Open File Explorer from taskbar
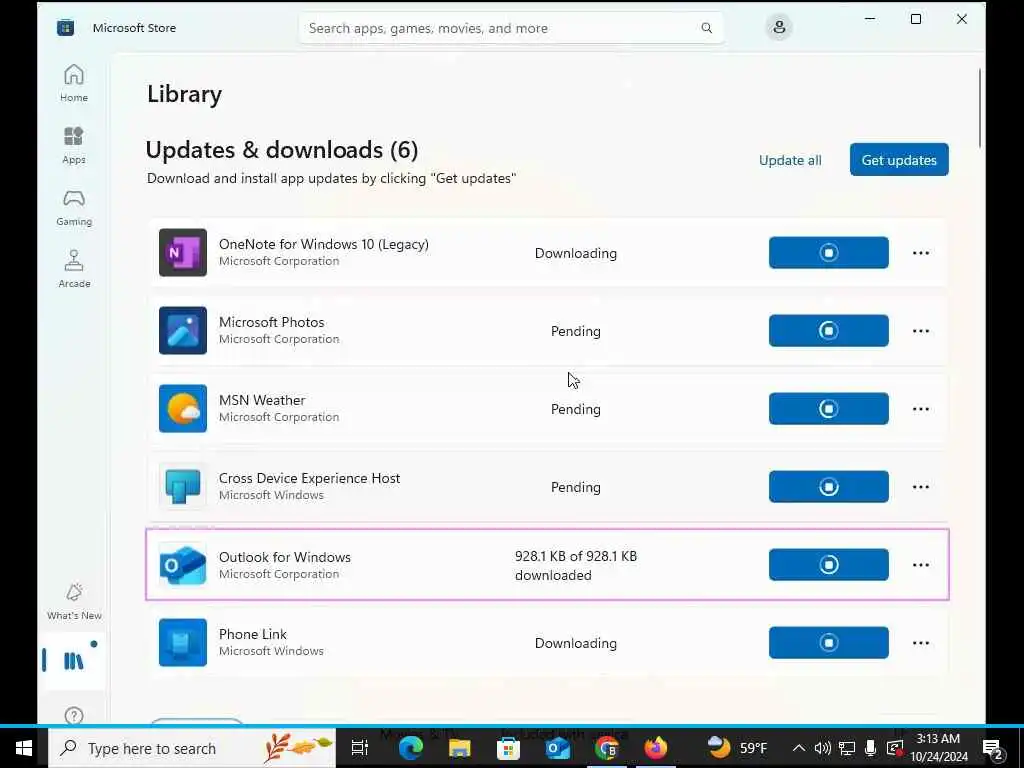The height and width of the screenshot is (768, 1024). coord(460,748)
